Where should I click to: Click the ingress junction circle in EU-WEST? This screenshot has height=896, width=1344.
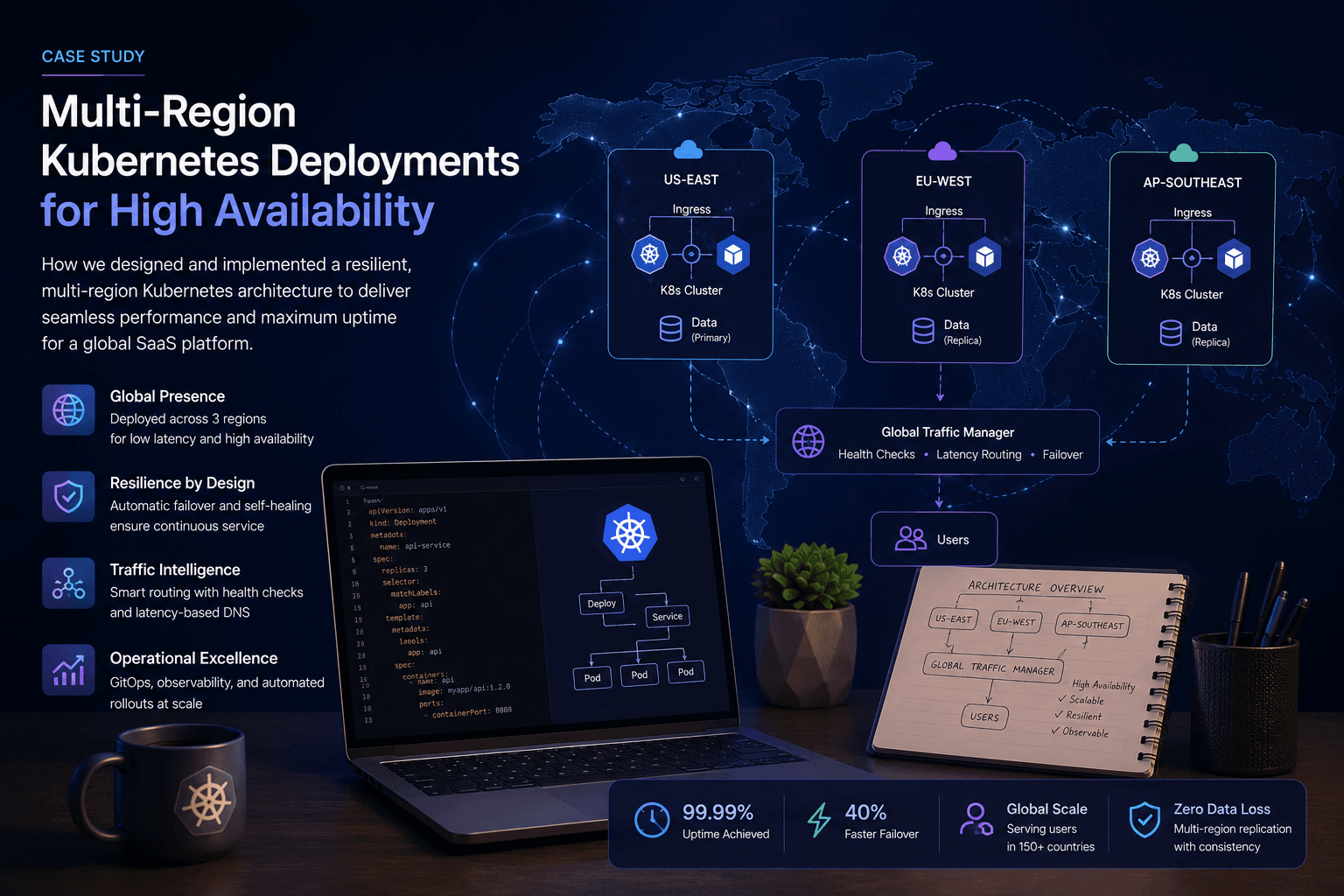click(943, 256)
